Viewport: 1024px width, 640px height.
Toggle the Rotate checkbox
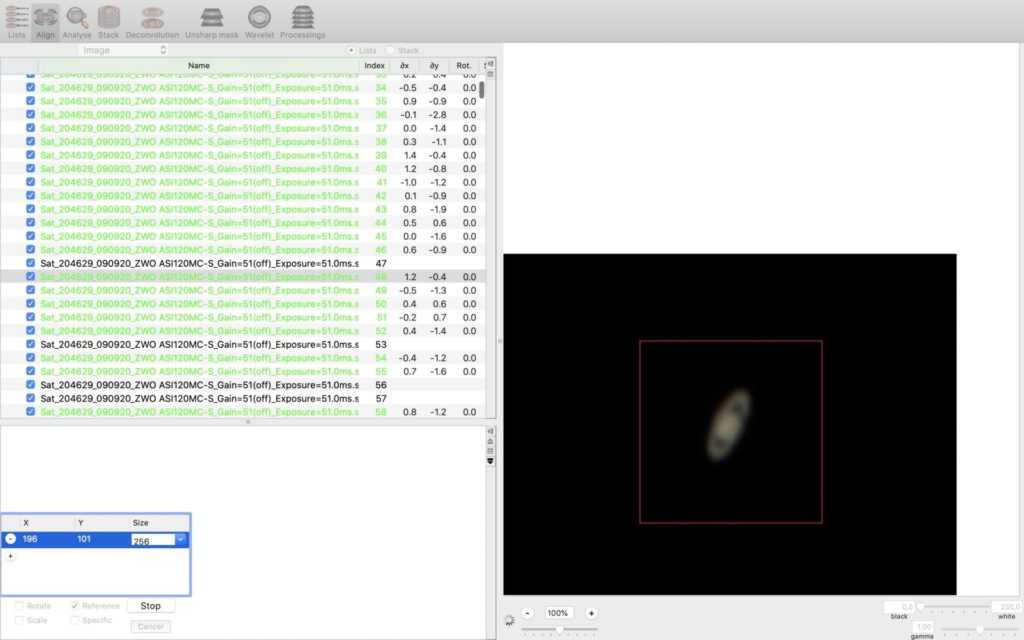pos(19,606)
